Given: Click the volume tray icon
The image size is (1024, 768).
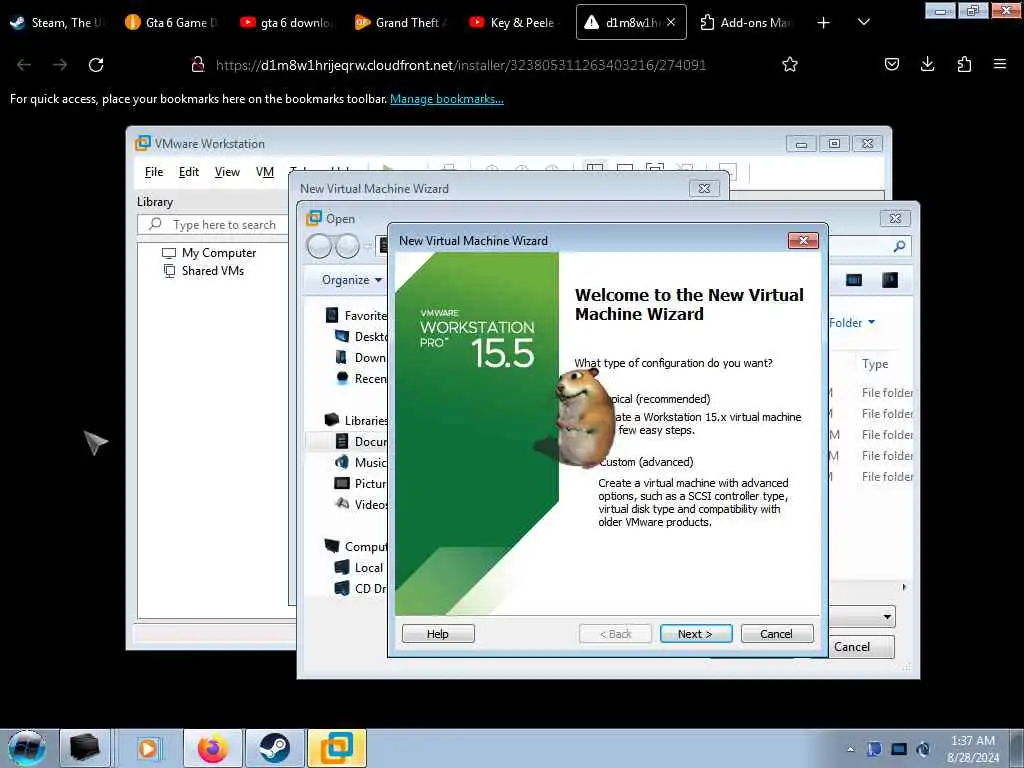Looking at the screenshot, I should pyautogui.click(x=923, y=749).
